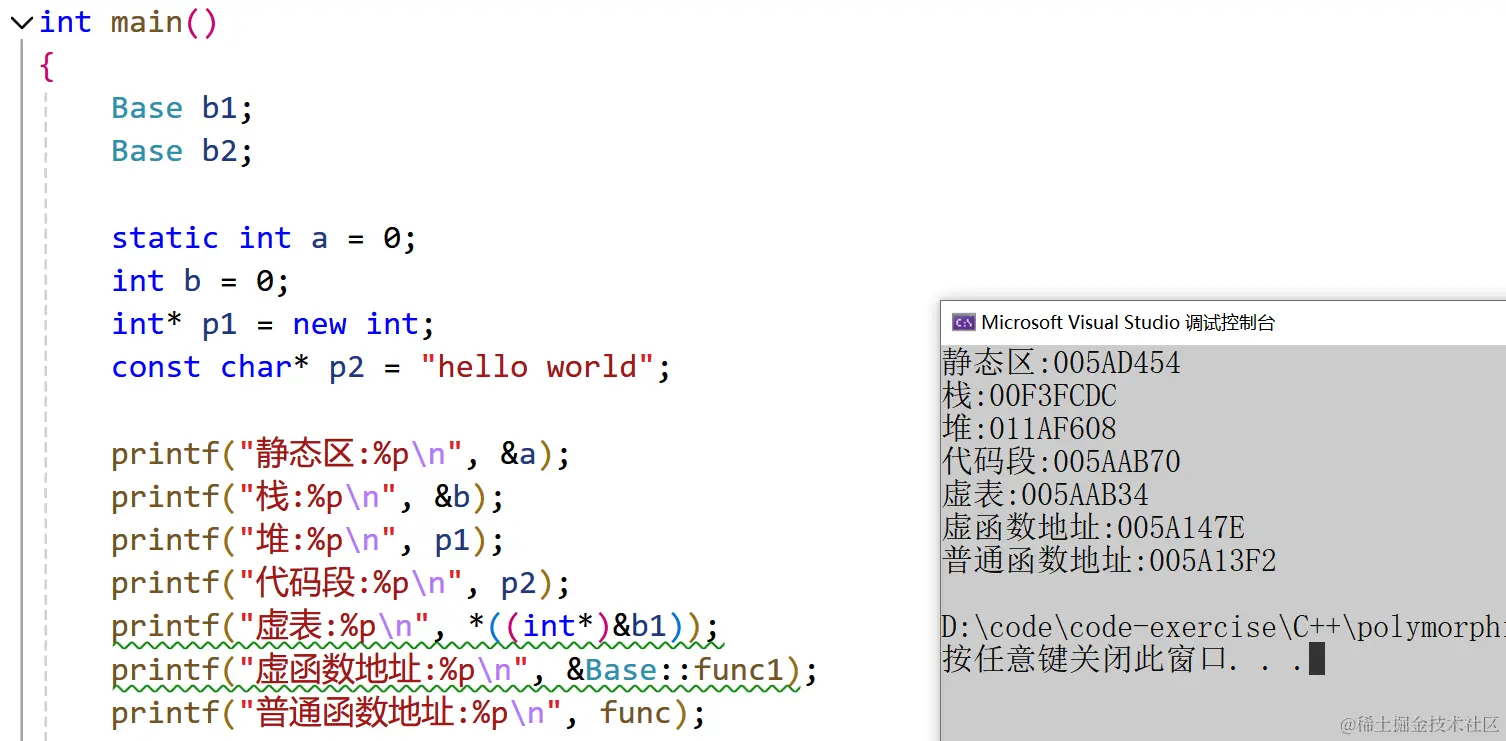Collapse the int main() function fold chevron

point(22,23)
